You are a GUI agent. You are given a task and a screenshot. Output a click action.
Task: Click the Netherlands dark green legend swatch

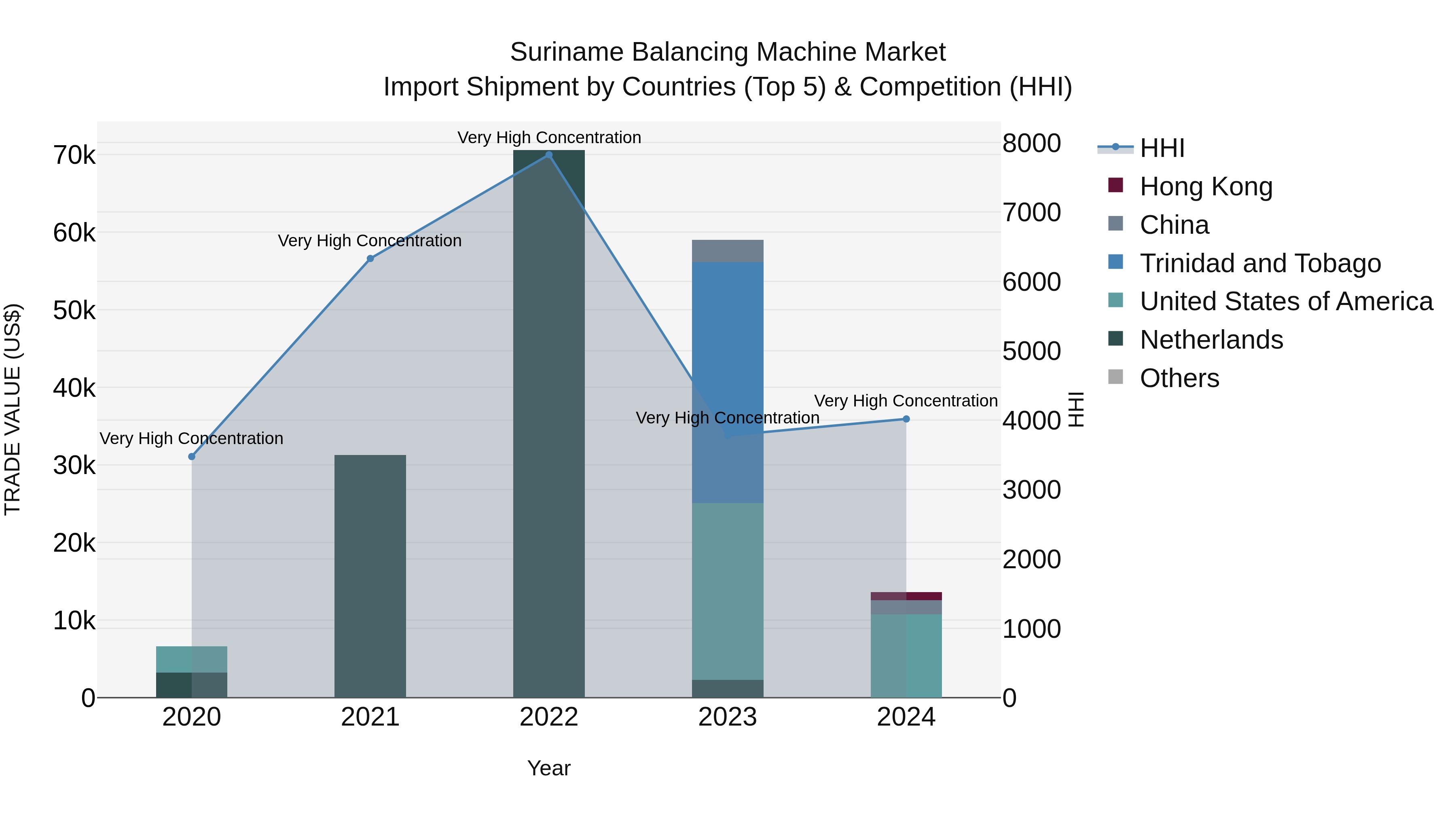click(1116, 338)
